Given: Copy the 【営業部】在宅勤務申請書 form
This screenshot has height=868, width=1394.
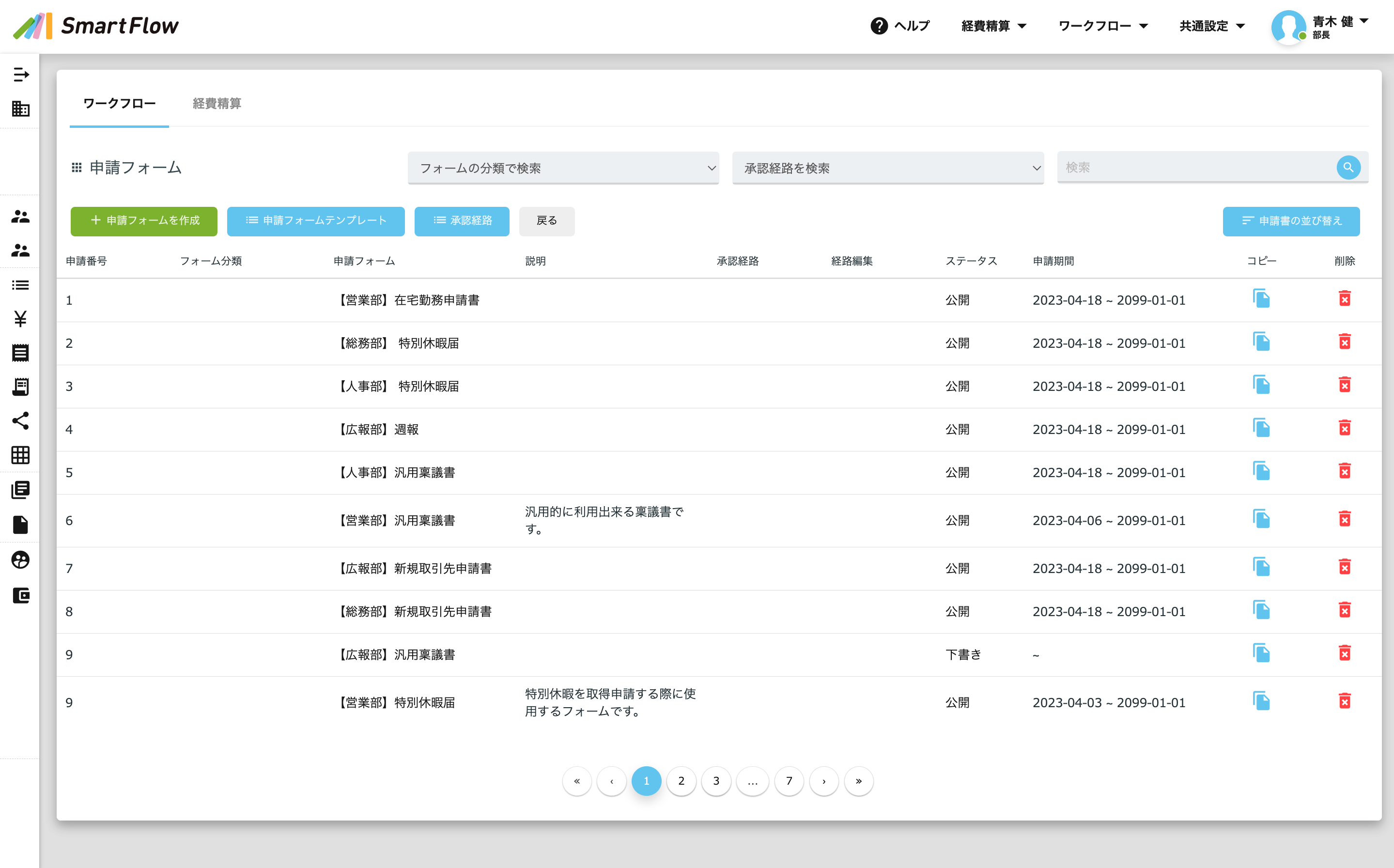Looking at the screenshot, I should click(1261, 299).
